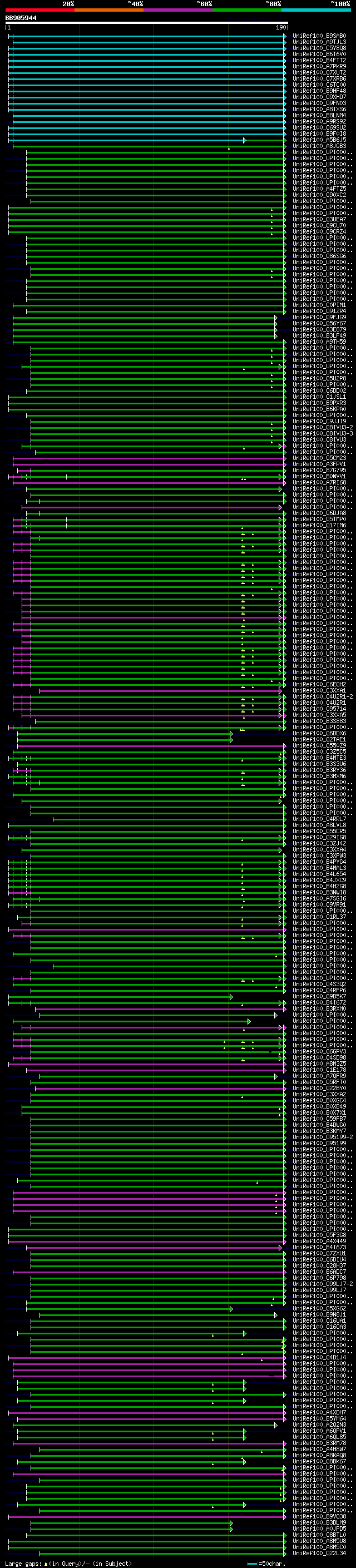Select hit label UniRef100_B9F0I8
This screenshot has width=356, height=1568.
319,134
